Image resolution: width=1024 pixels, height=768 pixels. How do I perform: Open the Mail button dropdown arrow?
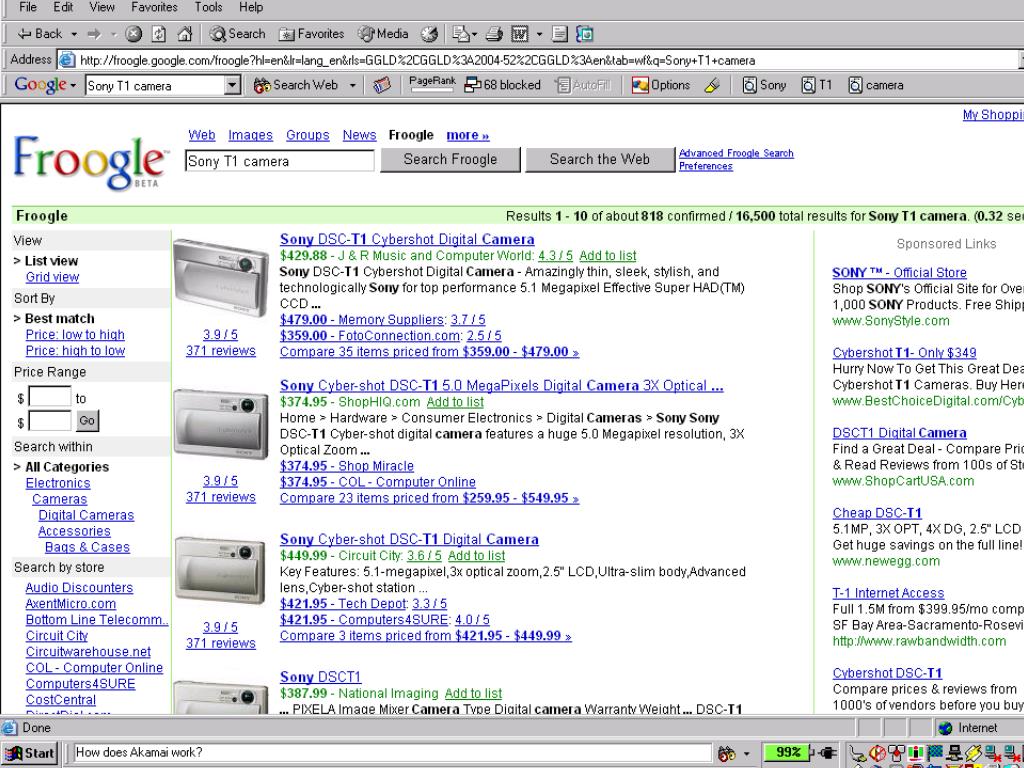(x=474, y=34)
